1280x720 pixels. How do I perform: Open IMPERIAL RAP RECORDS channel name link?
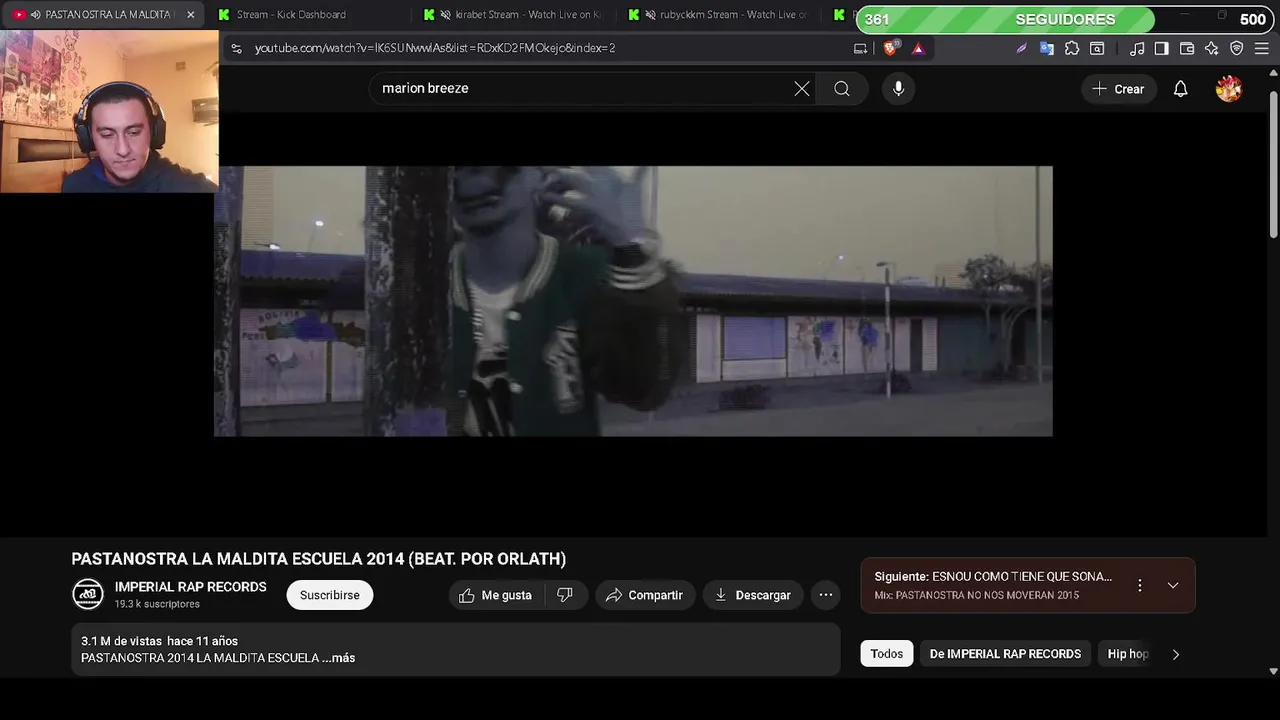point(190,587)
